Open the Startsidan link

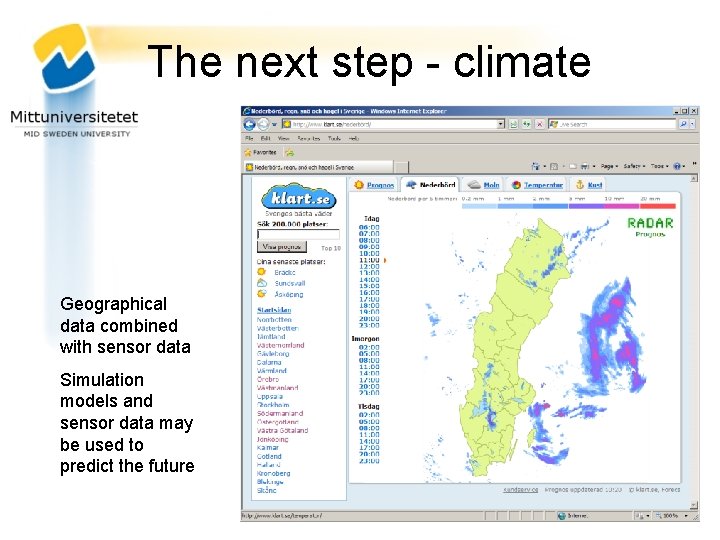274,310
